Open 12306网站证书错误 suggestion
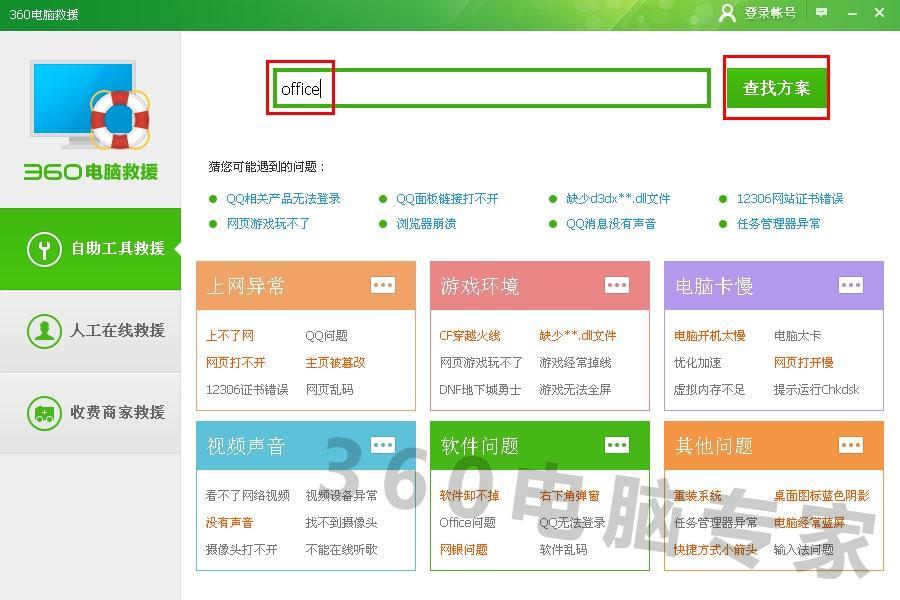The width and height of the screenshot is (900, 600). coord(790,199)
